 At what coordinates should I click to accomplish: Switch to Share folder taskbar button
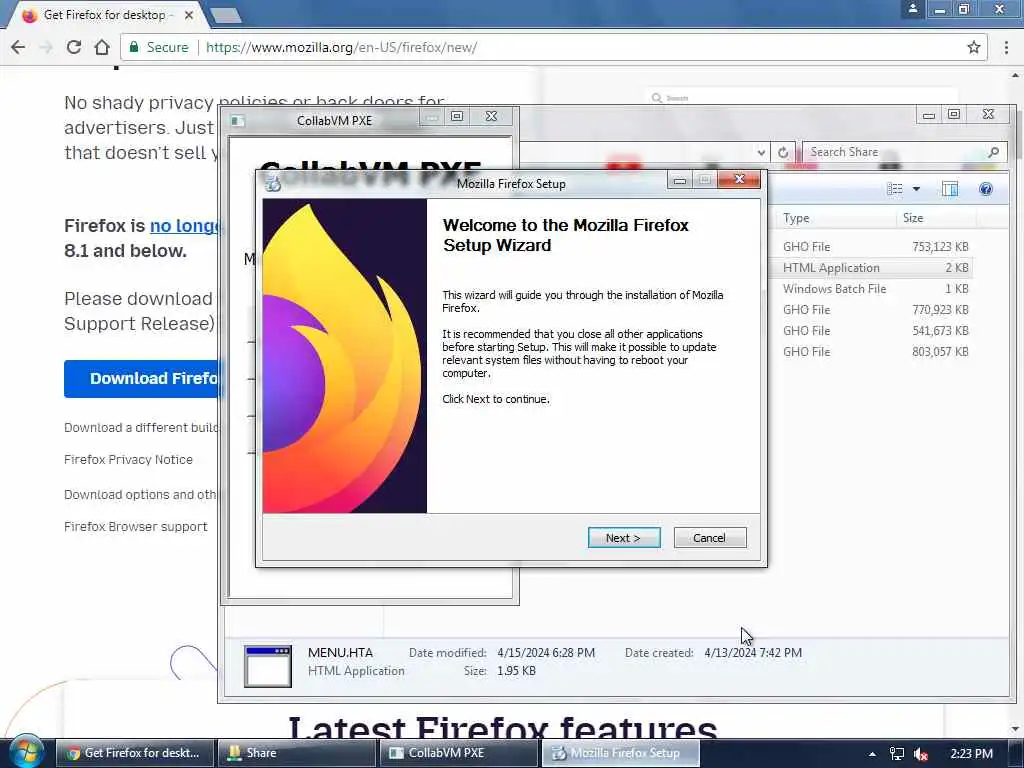(x=297, y=753)
